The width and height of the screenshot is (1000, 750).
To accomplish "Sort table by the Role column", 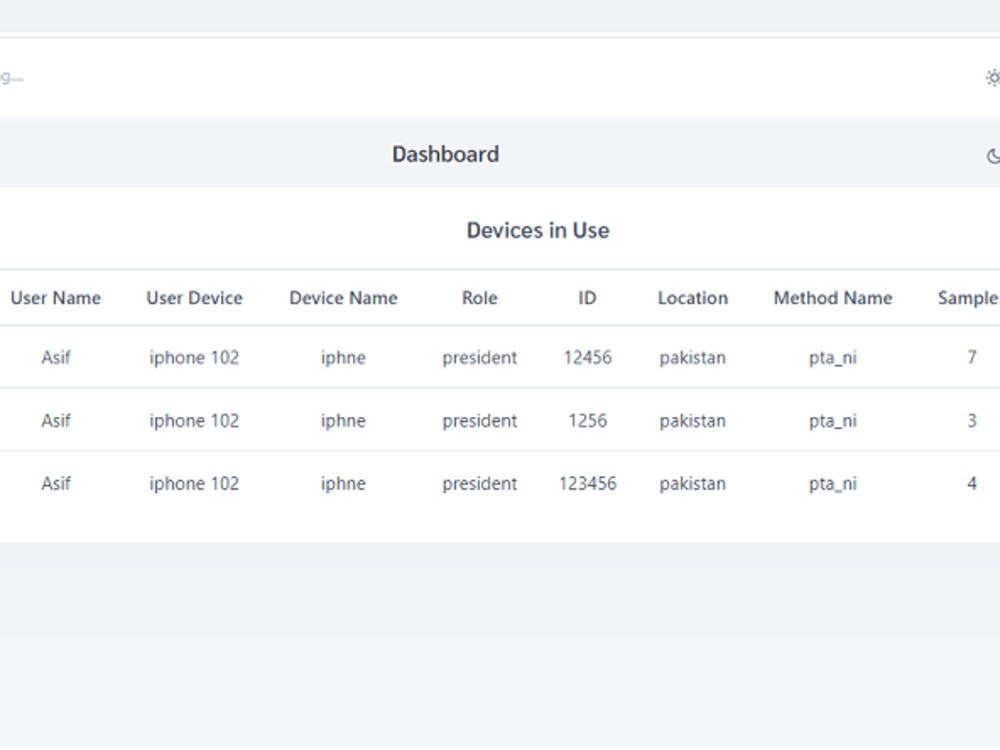I will [x=479, y=298].
